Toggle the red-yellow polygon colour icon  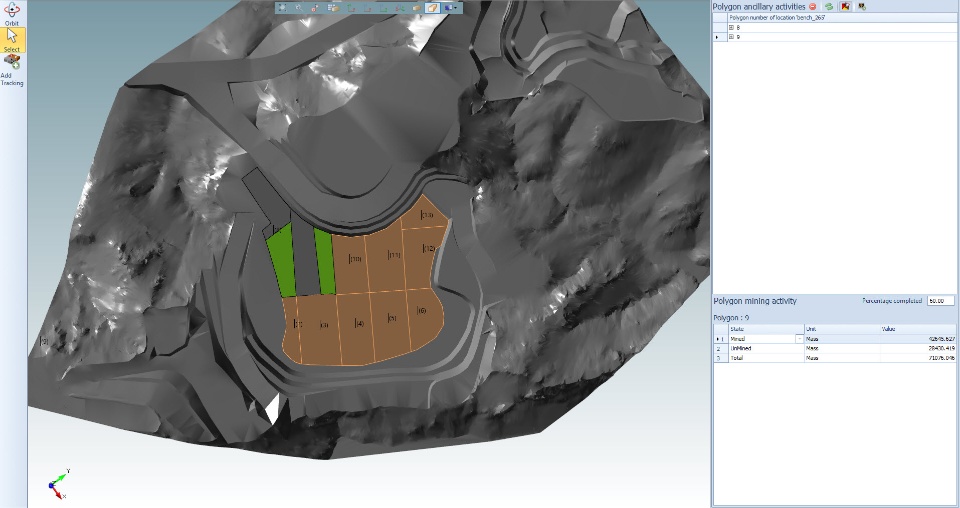pyautogui.click(x=845, y=6)
